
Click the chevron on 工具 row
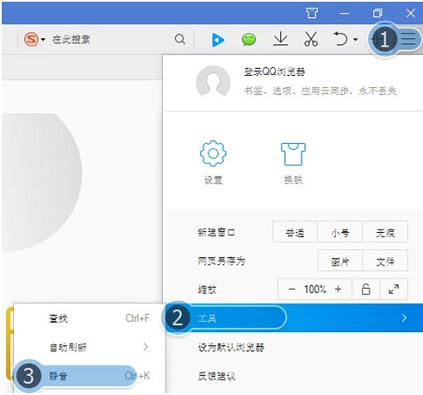[404, 318]
